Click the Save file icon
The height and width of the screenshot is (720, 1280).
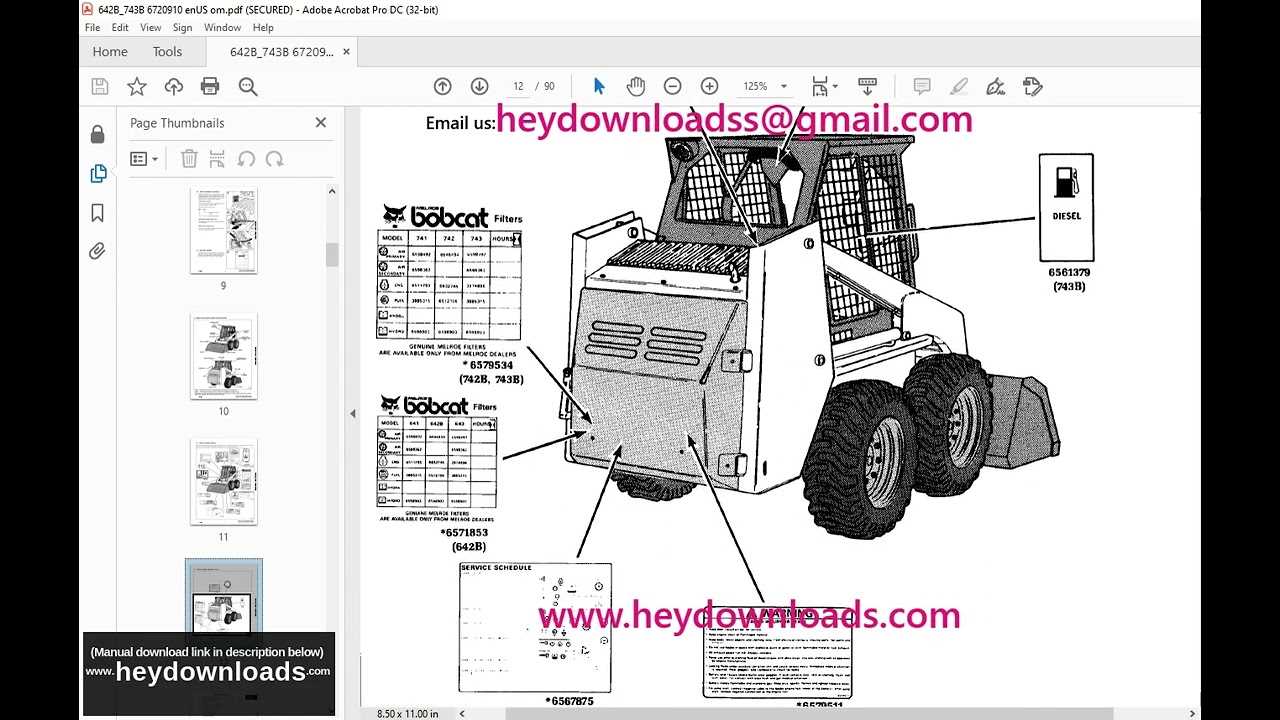point(100,87)
